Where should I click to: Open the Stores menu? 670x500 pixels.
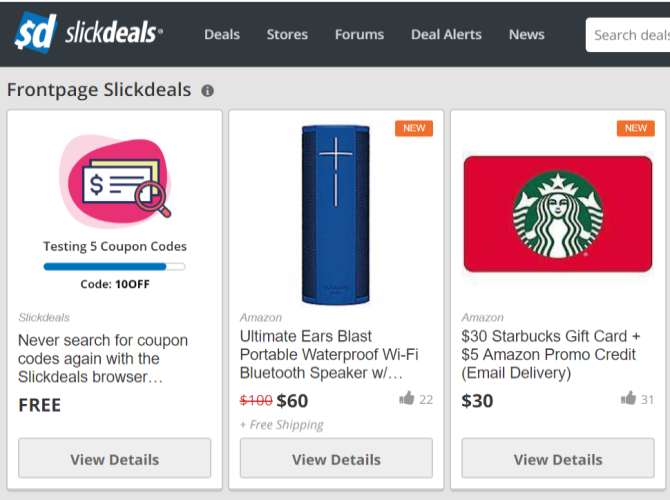(x=287, y=34)
